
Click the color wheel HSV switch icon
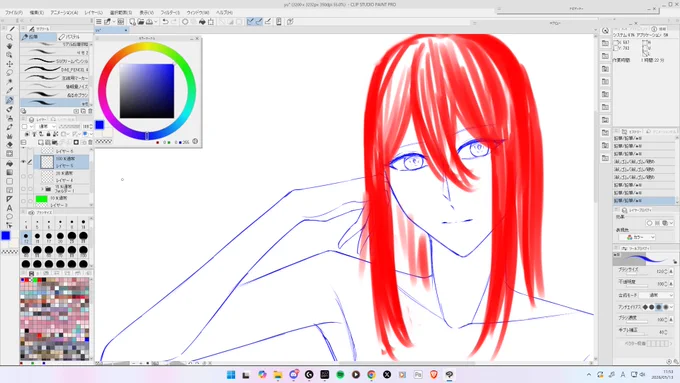pos(195,141)
